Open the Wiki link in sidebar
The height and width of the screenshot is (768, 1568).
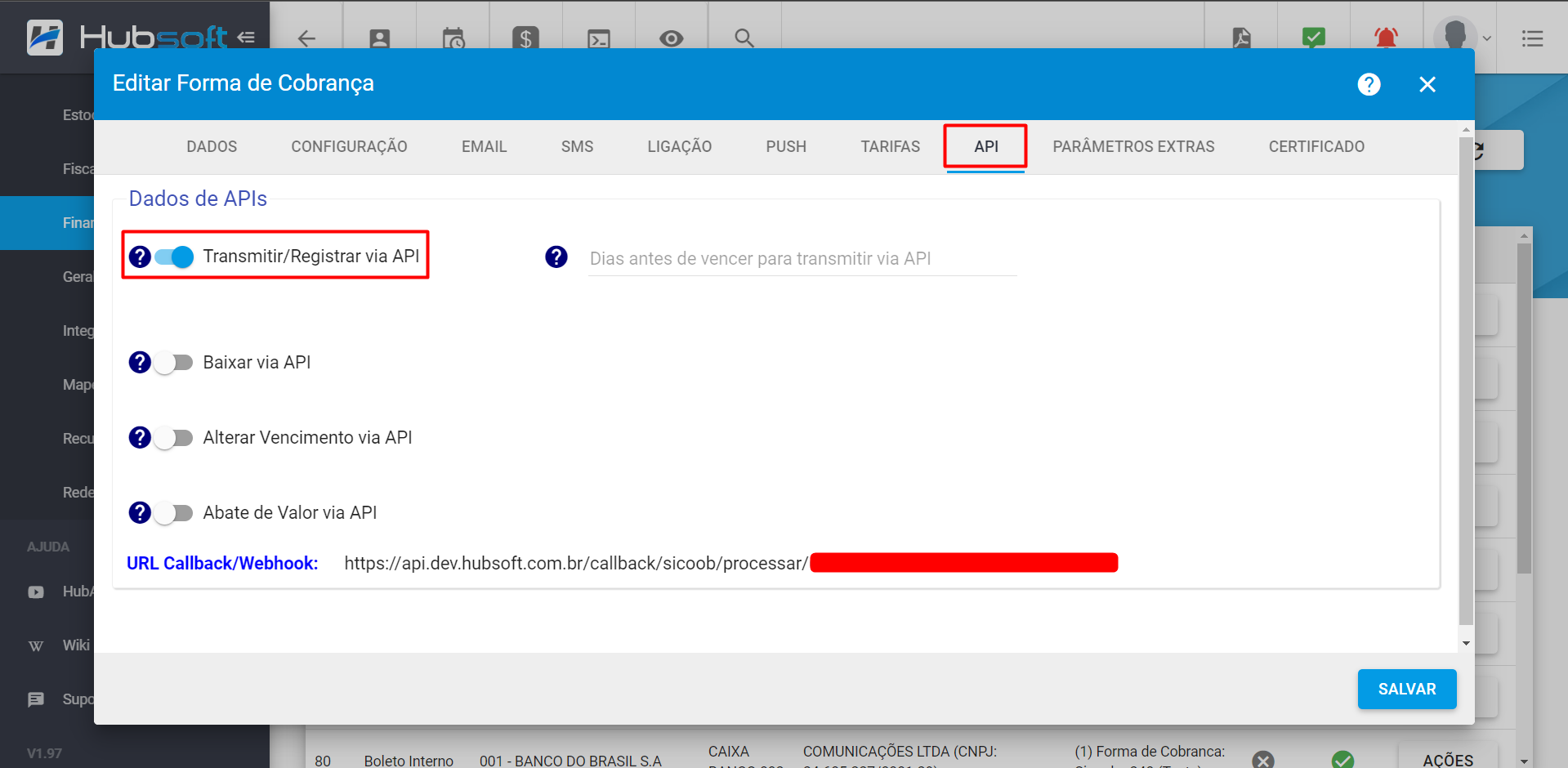75,645
